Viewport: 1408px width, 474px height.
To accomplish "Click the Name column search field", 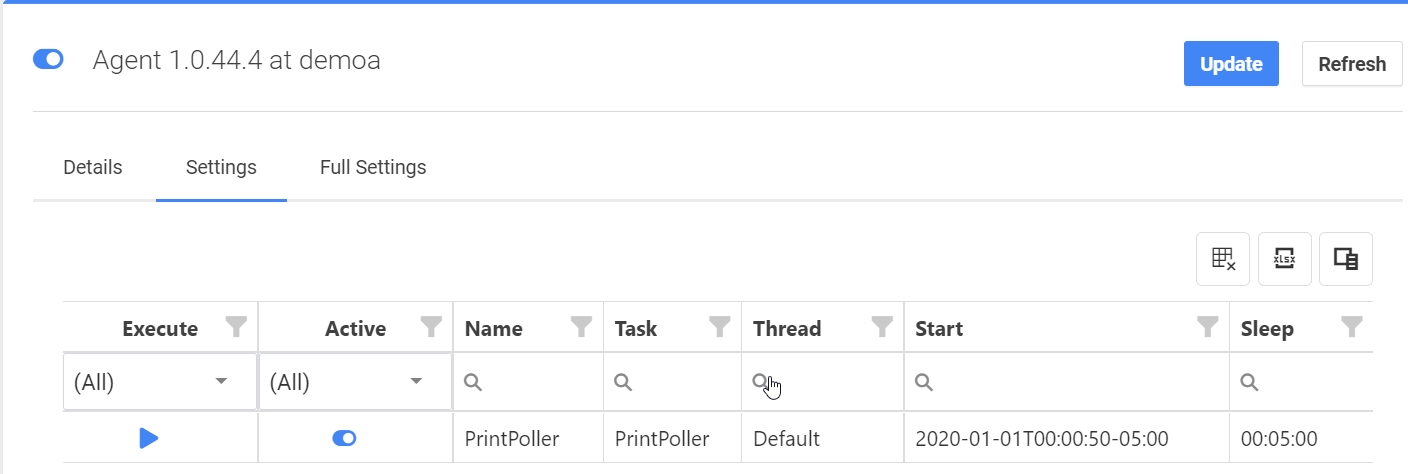I will 535,382.
